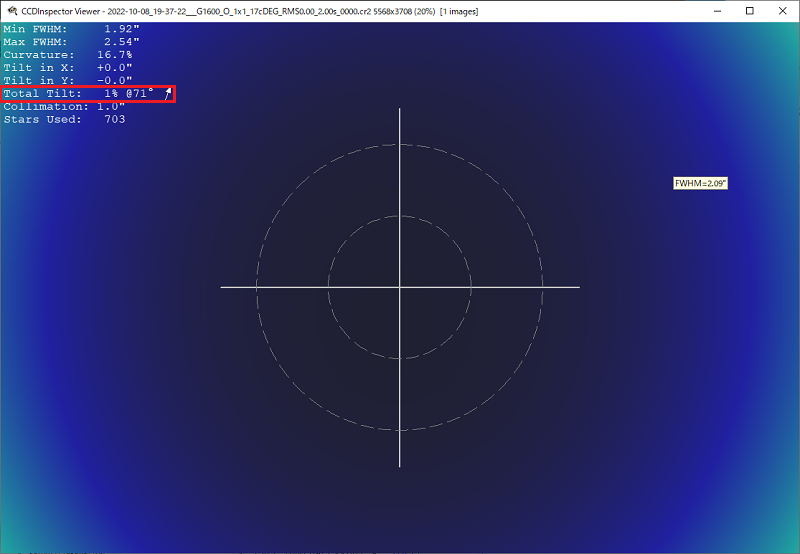Click the Min FWHM 1.92" readout
The width and height of the screenshot is (800, 554).
(x=71, y=29)
